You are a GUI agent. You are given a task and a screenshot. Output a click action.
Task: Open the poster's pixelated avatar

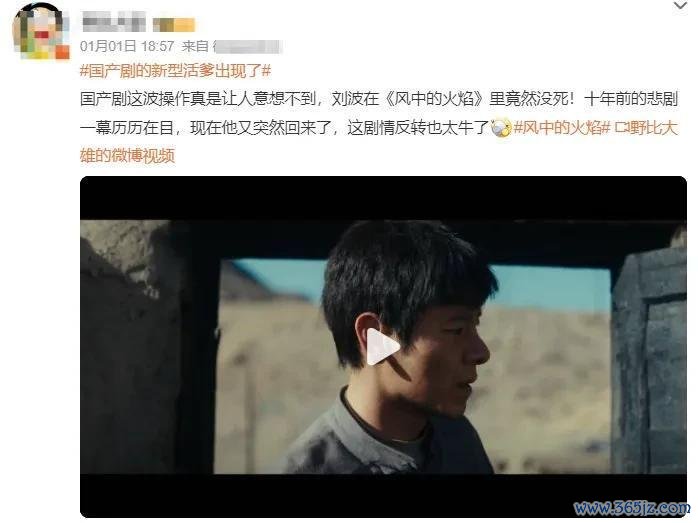(41, 31)
